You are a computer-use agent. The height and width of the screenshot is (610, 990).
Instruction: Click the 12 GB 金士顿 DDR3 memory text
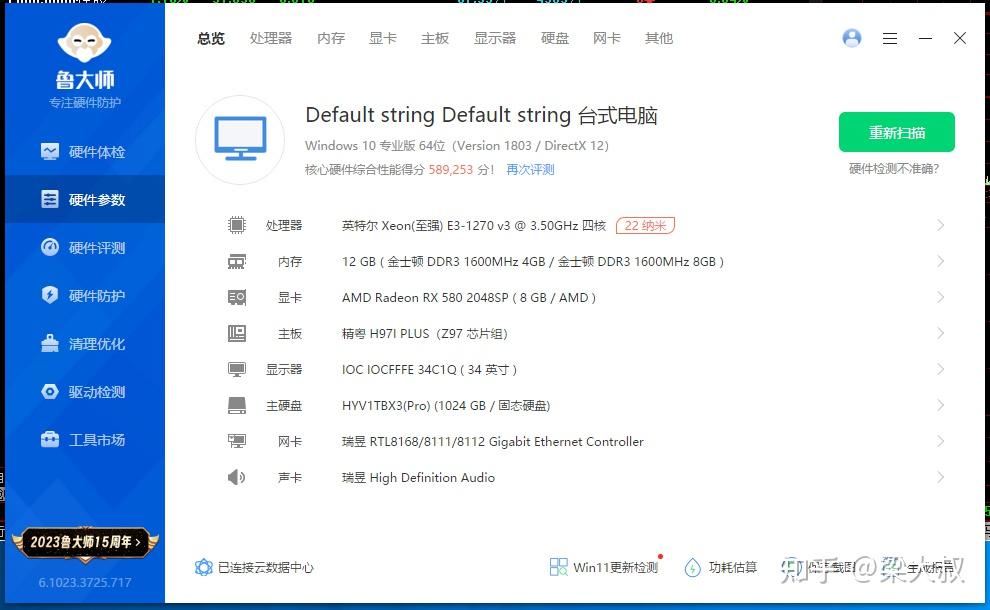[533, 261]
